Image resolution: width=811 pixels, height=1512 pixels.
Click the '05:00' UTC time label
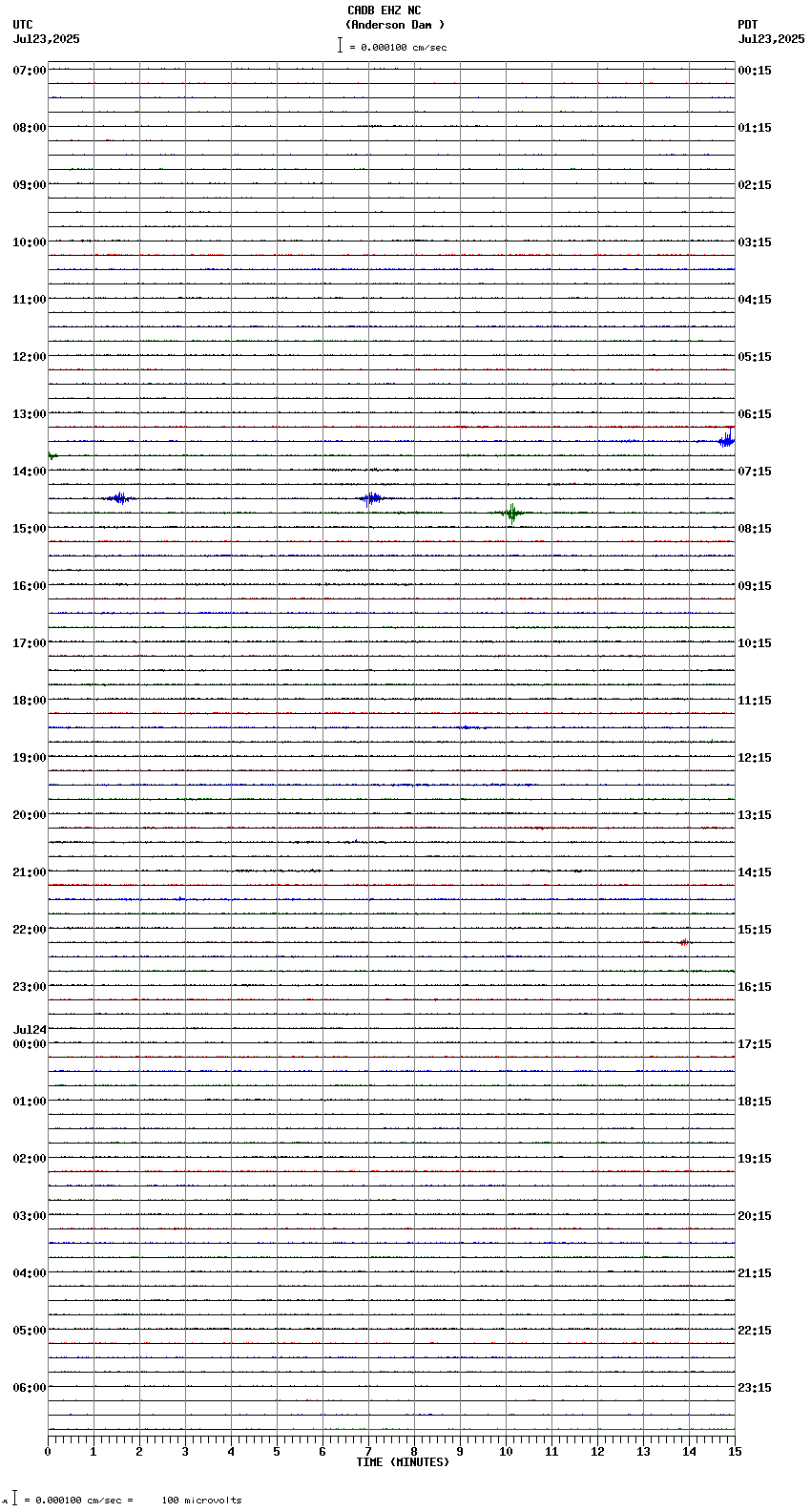click(30, 1331)
